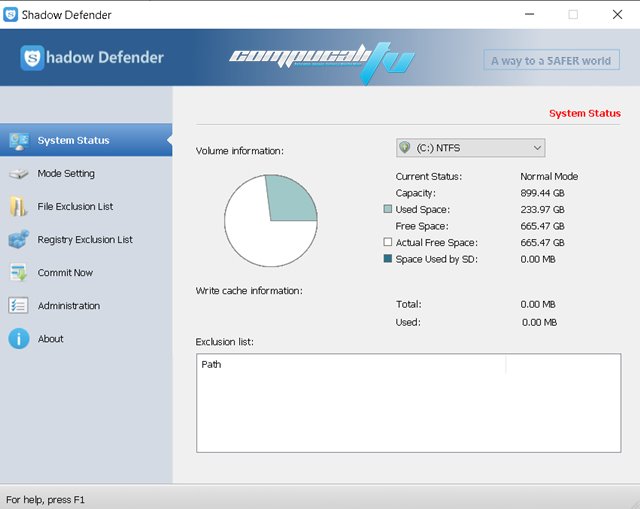Click the File Exclusion List folder icon
This screenshot has width=640, height=509.
pyautogui.click(x=18, y=207)
